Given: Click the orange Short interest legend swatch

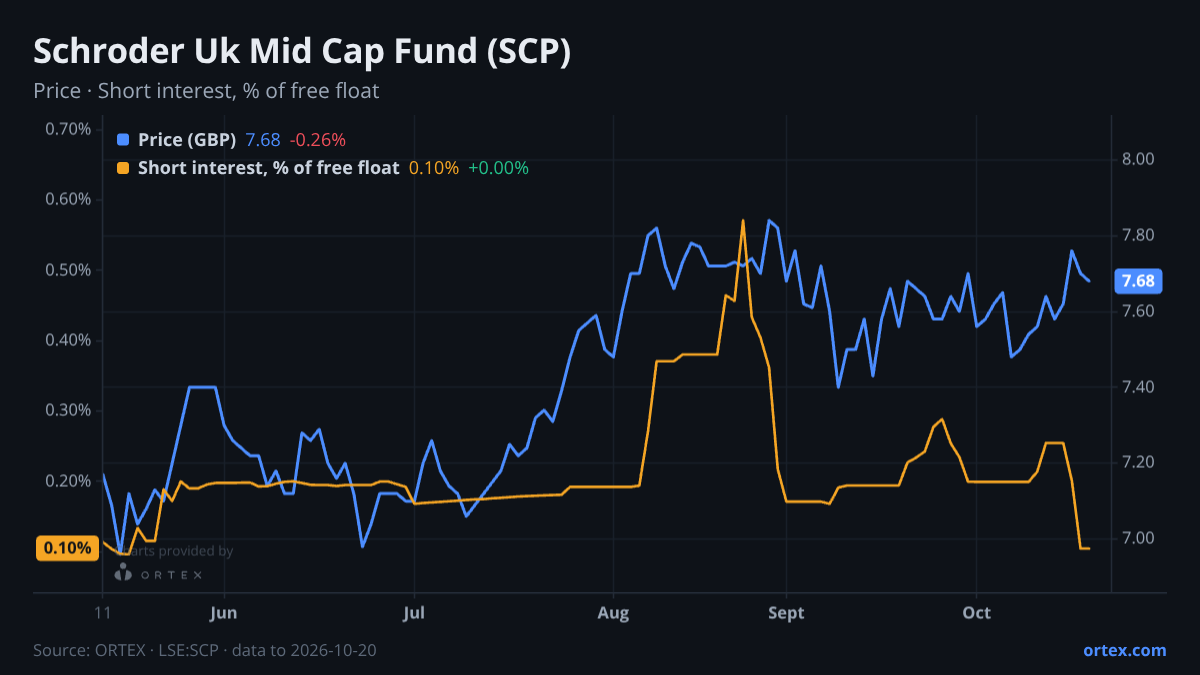Looking at the screenshot, I should tap(123, 168).
